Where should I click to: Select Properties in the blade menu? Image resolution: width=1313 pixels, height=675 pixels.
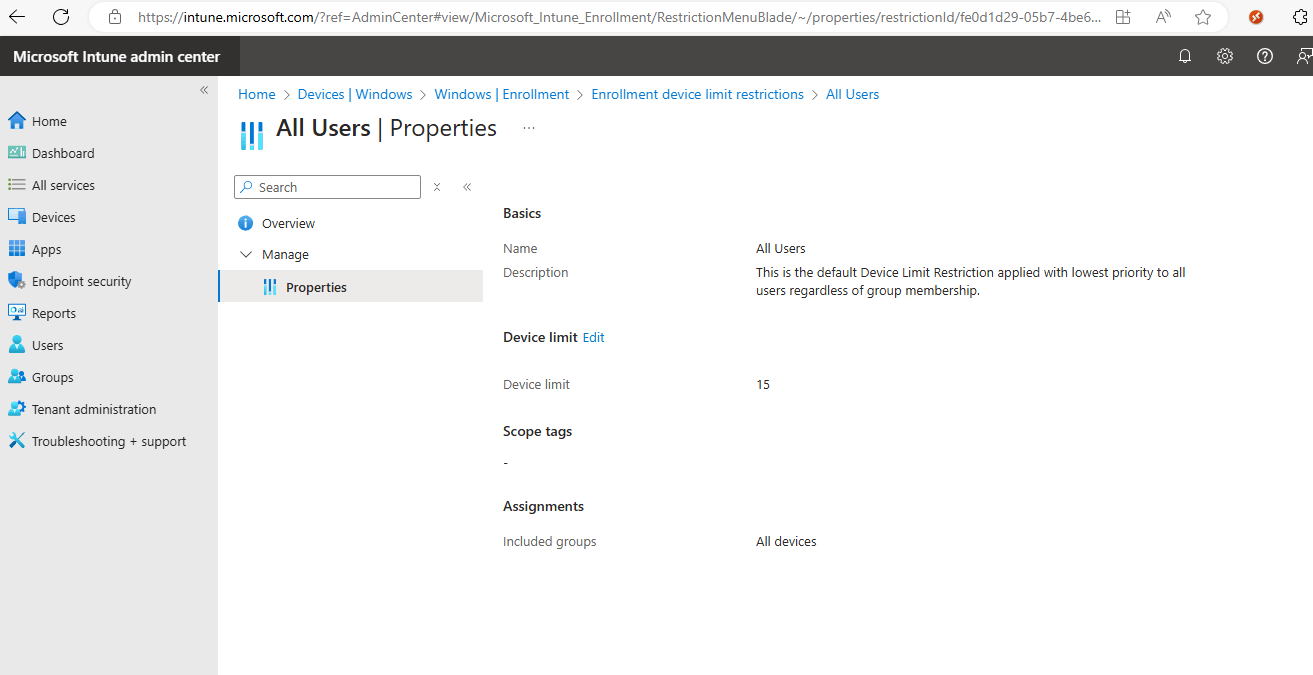pos(350,287)
